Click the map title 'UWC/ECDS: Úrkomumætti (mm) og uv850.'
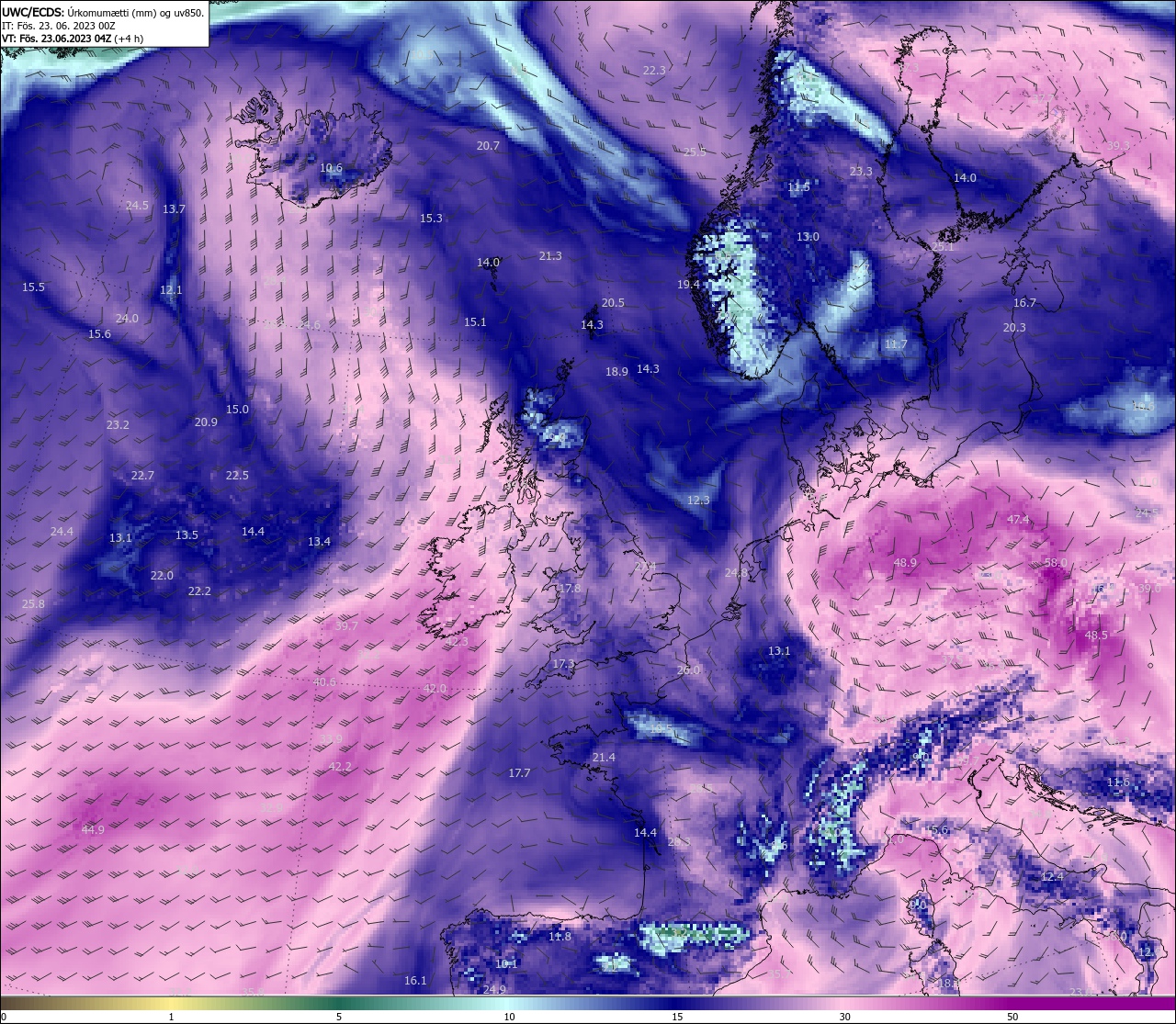Viewport: 1176px width, 1024px height. 103,13
